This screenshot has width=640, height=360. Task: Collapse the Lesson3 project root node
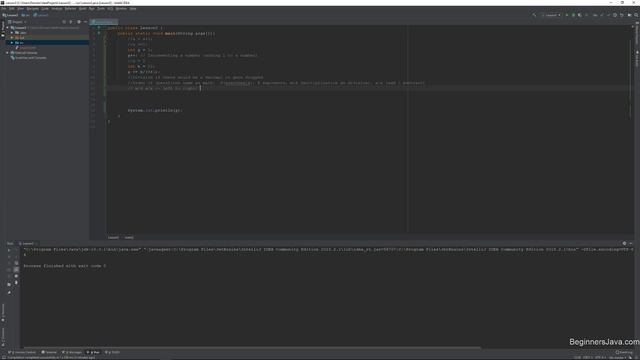(7, 28)
